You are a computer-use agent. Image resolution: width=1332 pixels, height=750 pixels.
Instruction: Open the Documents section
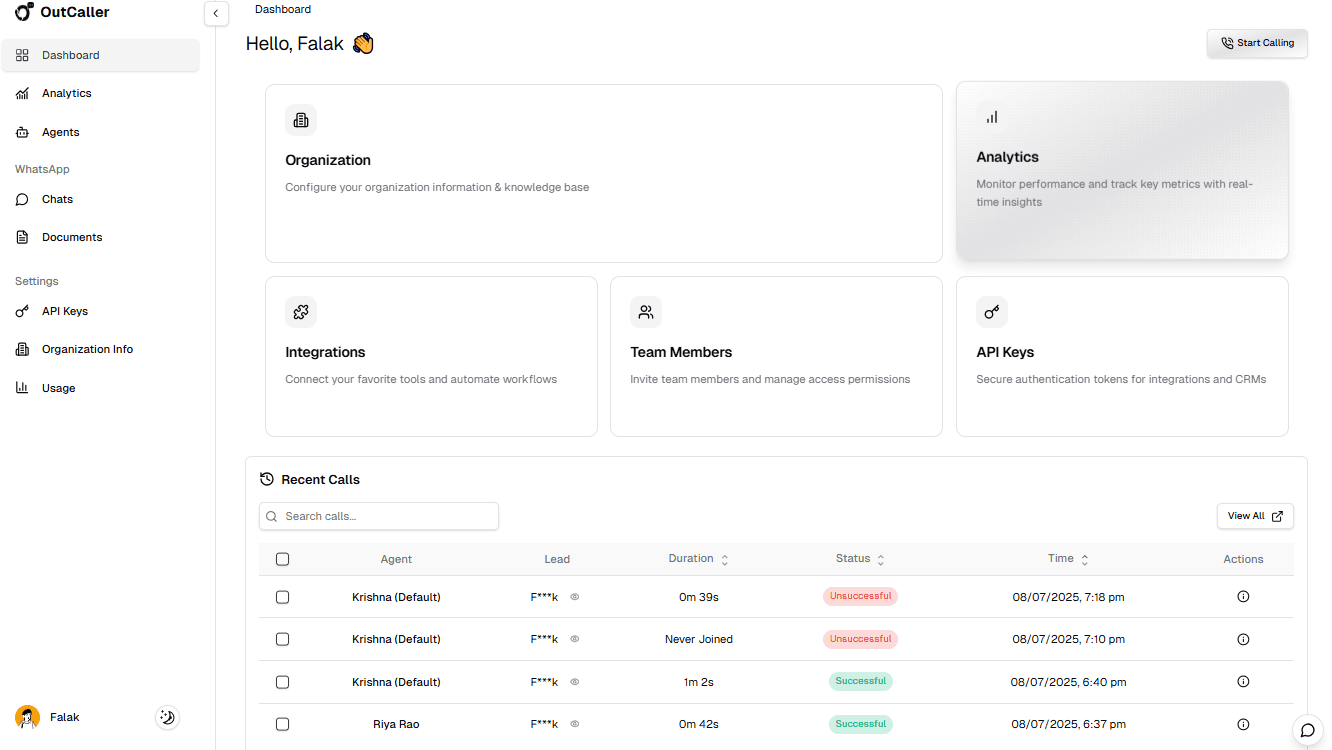[x=71, y=236]
